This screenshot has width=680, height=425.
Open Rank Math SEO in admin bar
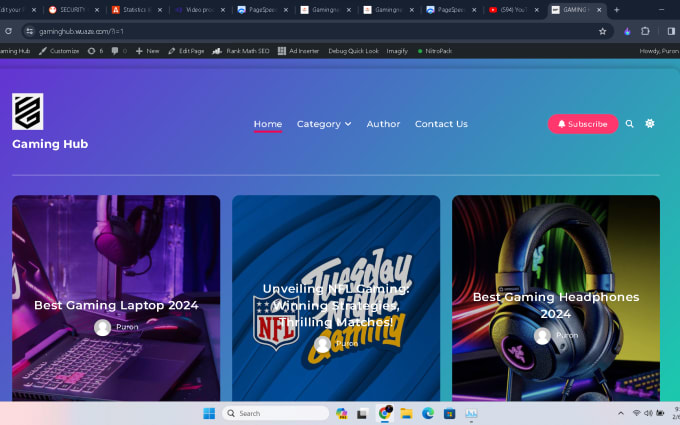point(241,51)
